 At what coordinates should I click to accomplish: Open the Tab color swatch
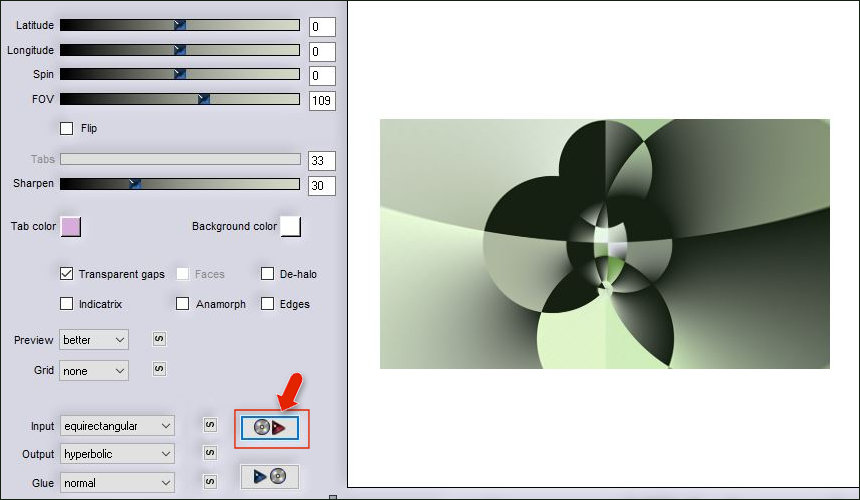[71, 226]
